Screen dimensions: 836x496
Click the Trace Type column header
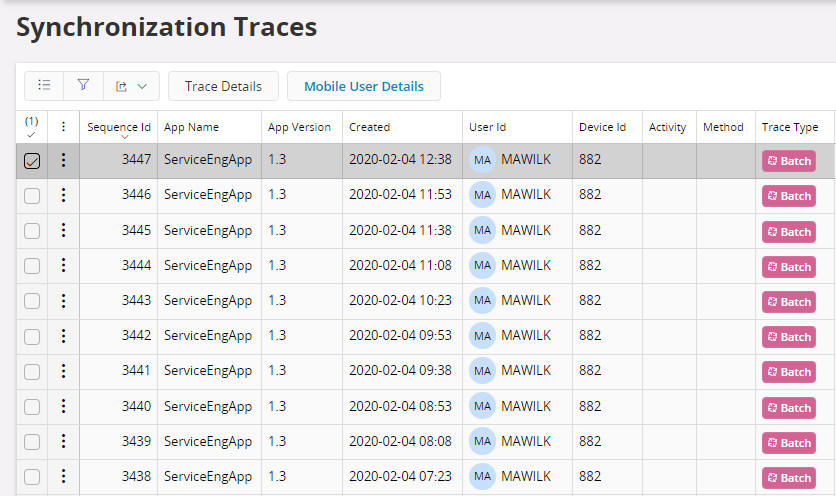coord(790,127)
